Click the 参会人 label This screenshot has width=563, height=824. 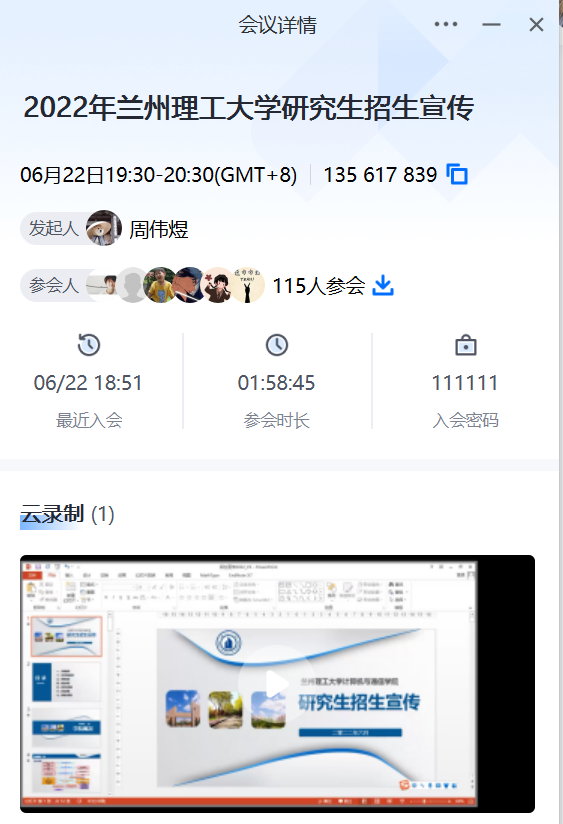tap(54, 285)
